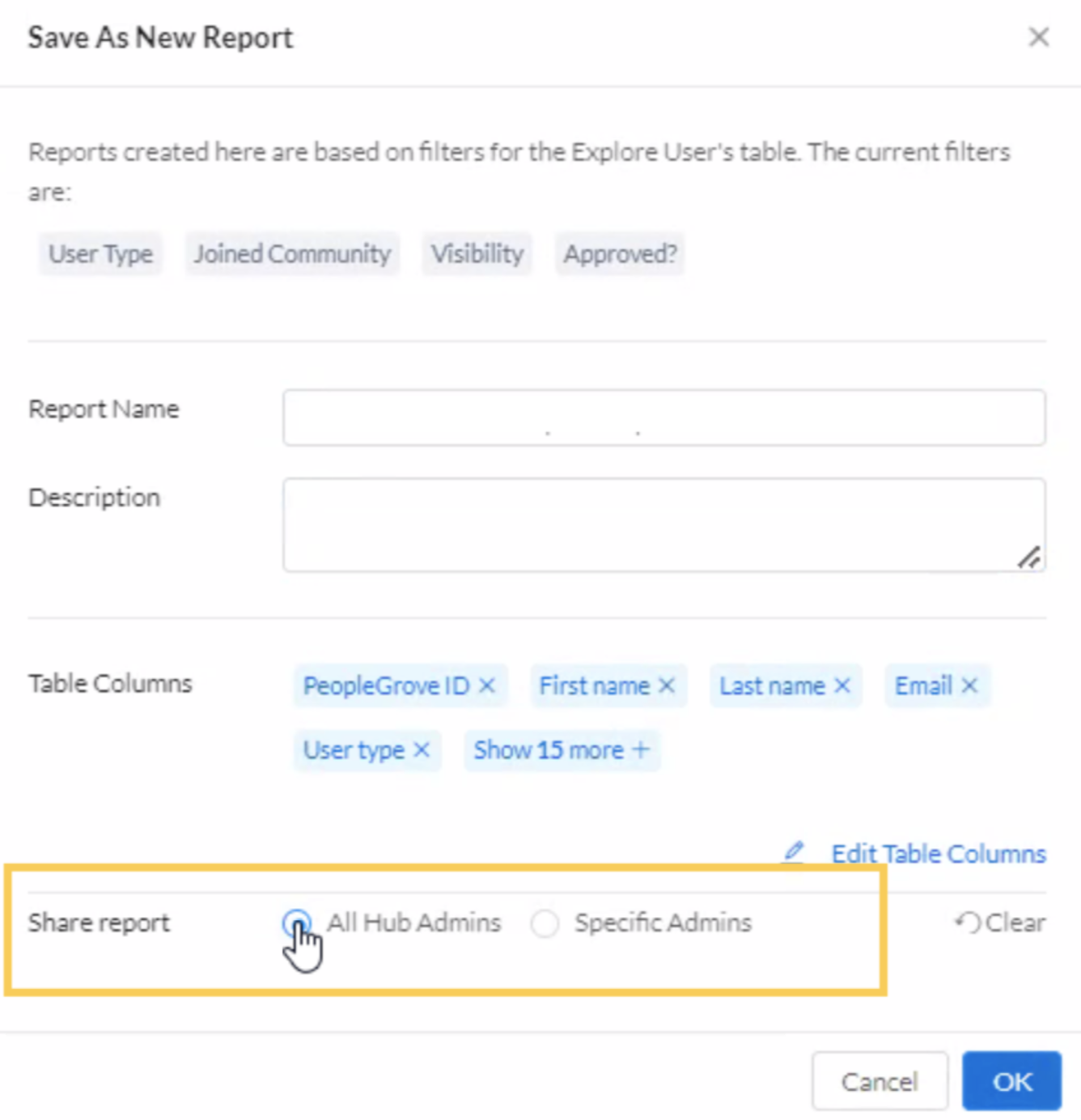This screenshot has width=1081, height=1120.
Task: Click the pencil icon for editing columns
Action: click(794, 852)
